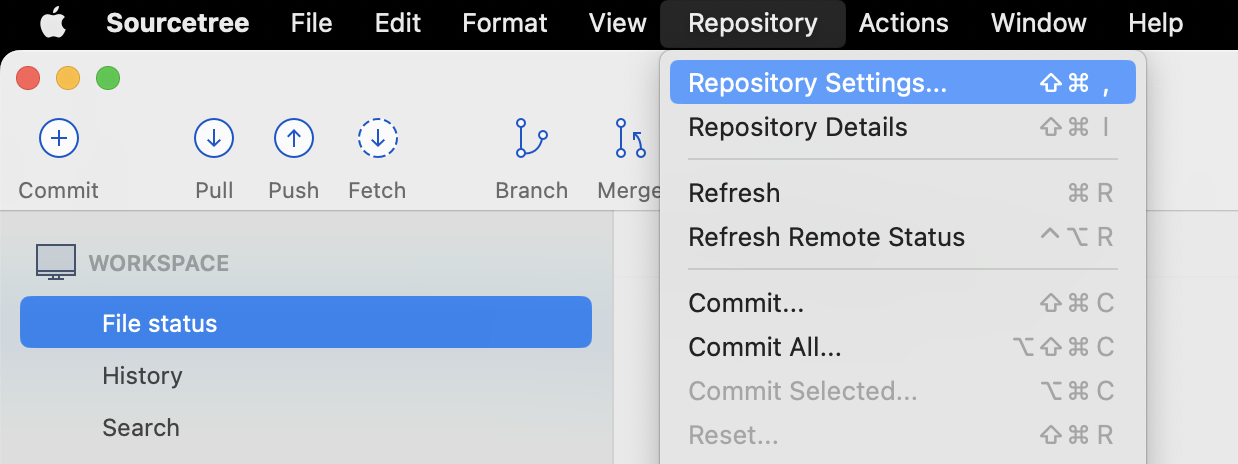The image size is (1238, 464).
Task: Click the Commit plus icon in toolbar
Action: [x=58, y=139]
